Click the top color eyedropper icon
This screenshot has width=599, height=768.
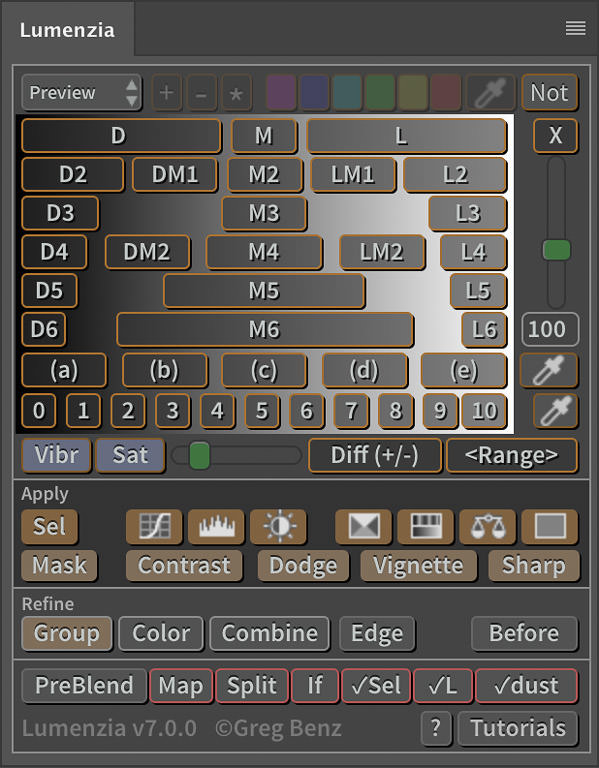coord(491,92)
